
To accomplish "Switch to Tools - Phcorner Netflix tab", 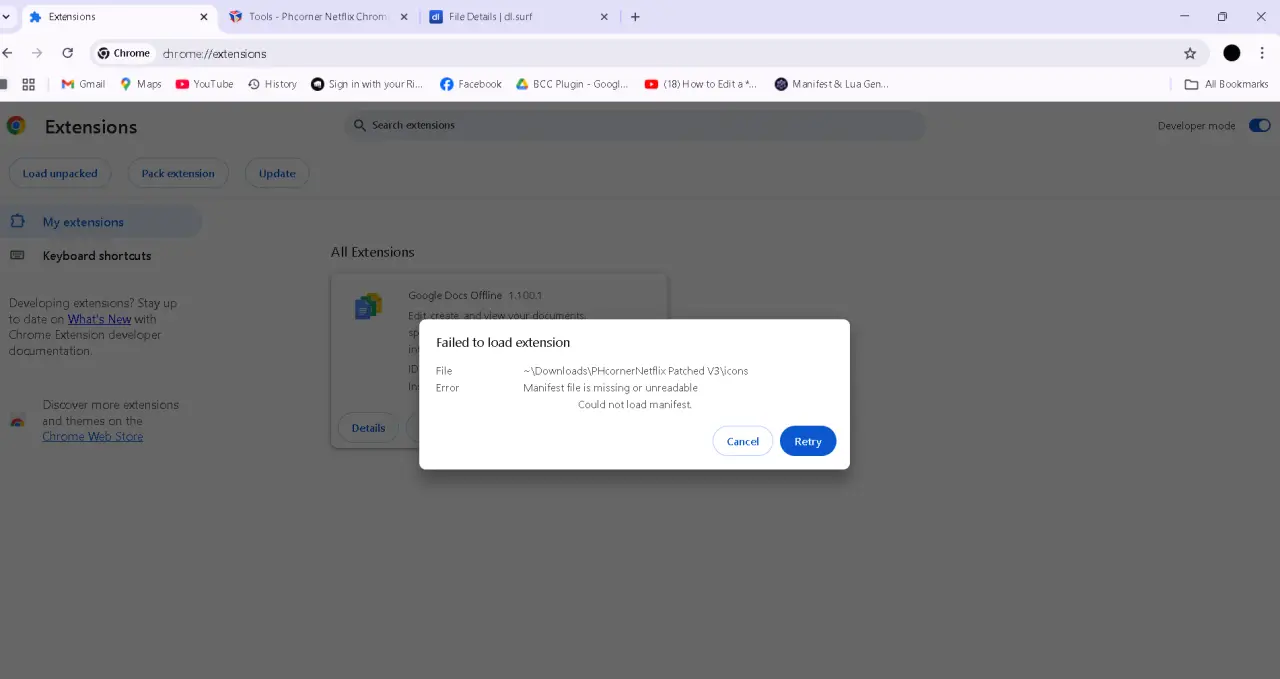I will (x=318, y=17).
